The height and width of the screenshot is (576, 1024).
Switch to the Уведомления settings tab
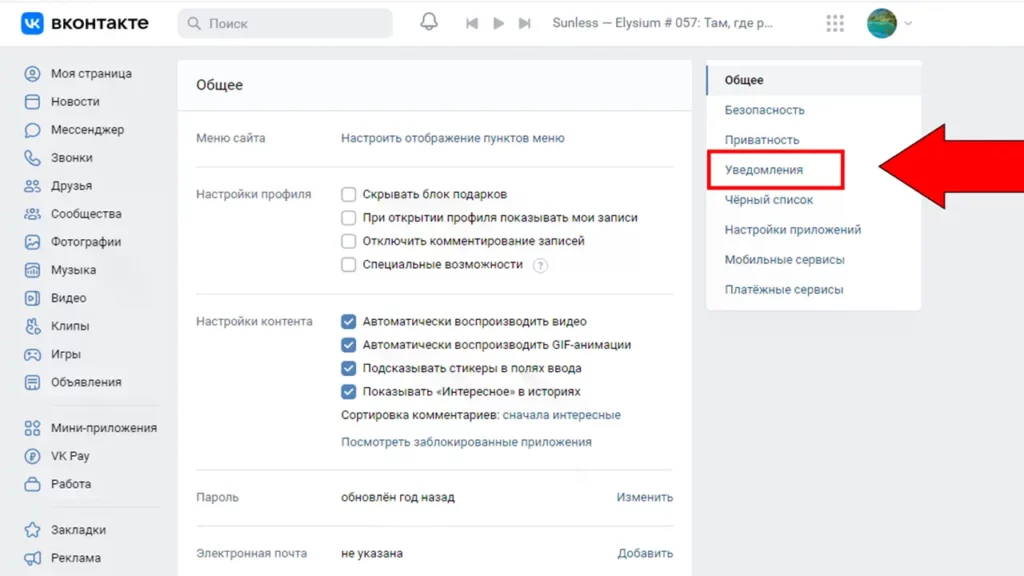[764, 170]
